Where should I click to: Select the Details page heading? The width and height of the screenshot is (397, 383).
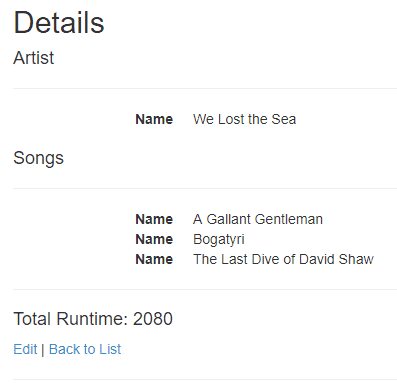(59, 23)
